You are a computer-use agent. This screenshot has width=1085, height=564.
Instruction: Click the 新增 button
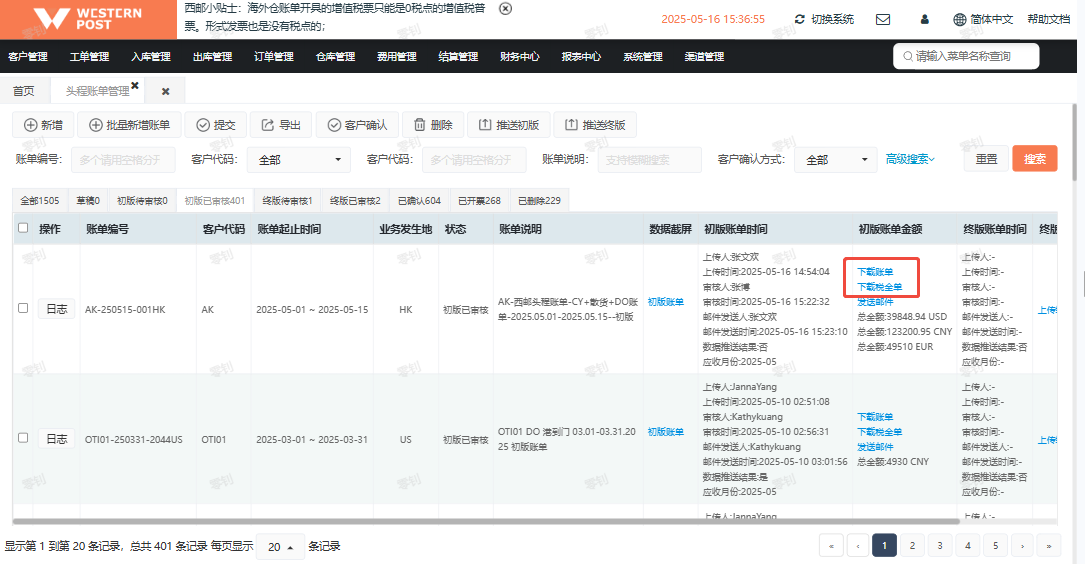tap(43, 125)
